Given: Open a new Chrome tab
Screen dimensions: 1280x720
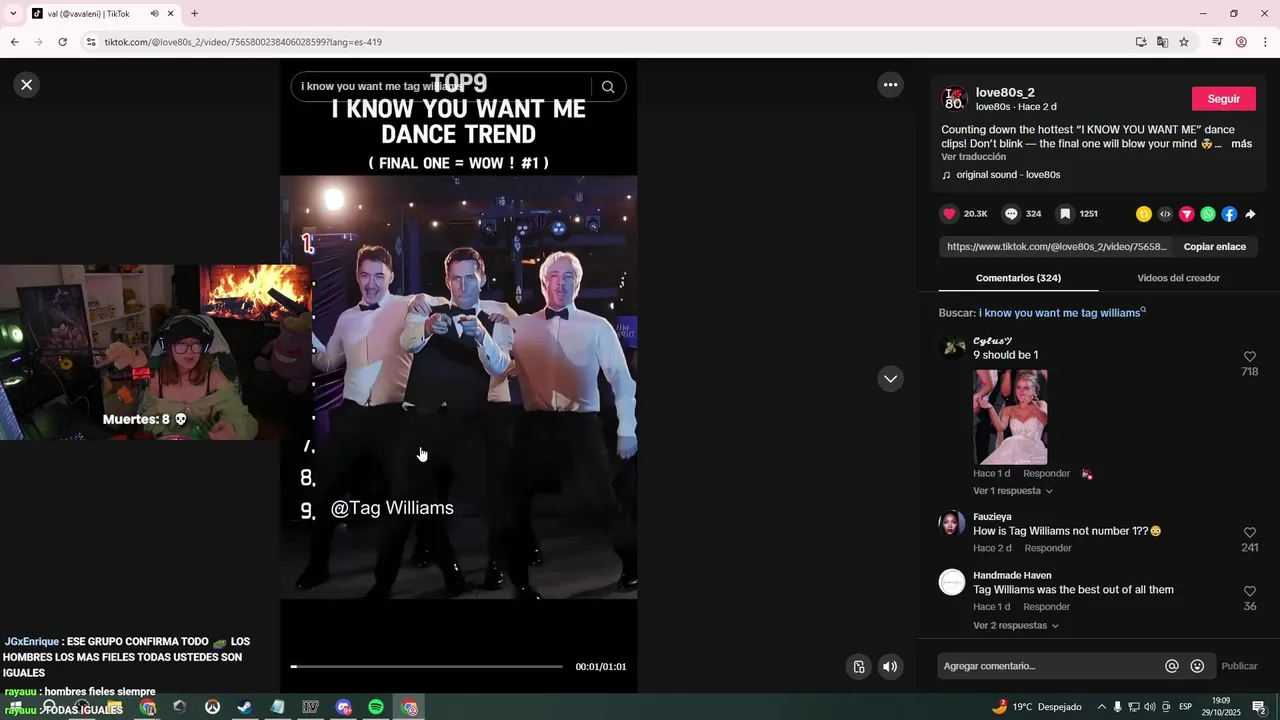Looking at the screenshot, I should 194,14.
